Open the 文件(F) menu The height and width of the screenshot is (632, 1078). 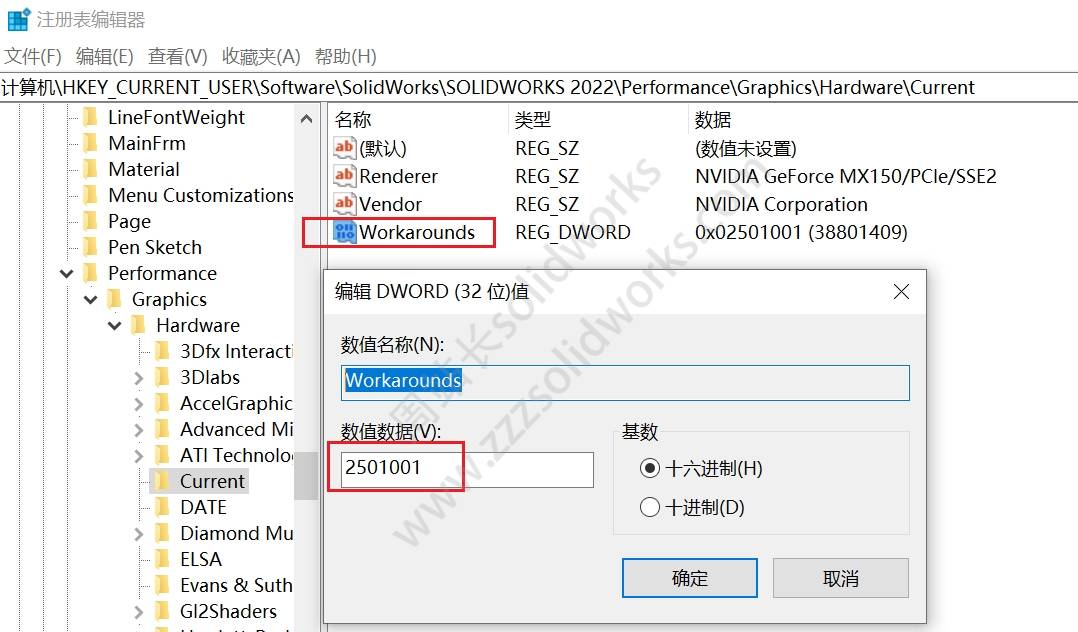tap(33, 56)
